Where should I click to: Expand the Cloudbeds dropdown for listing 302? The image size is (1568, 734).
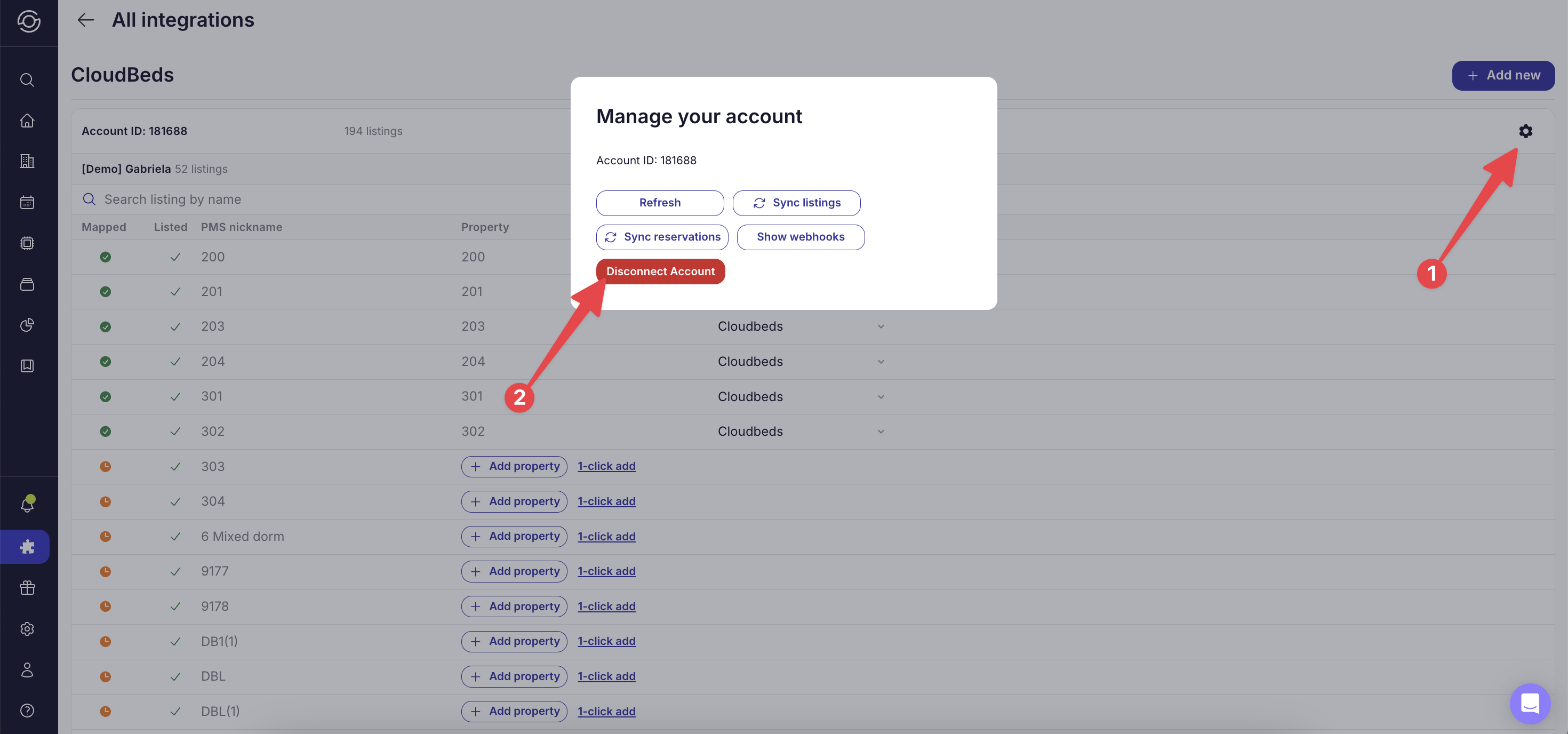click(x=880, y=432)
